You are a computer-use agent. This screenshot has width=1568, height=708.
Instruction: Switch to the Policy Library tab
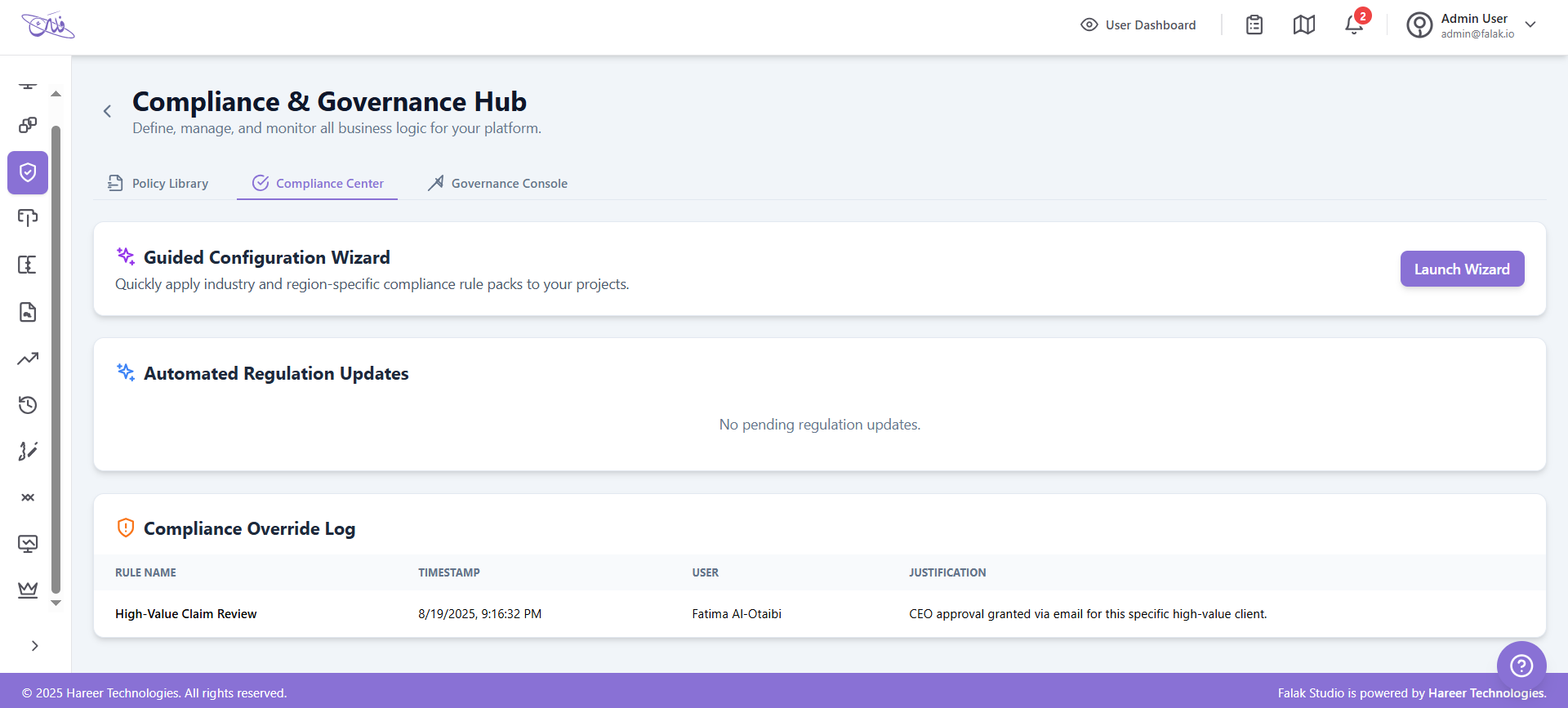(158, 184)
